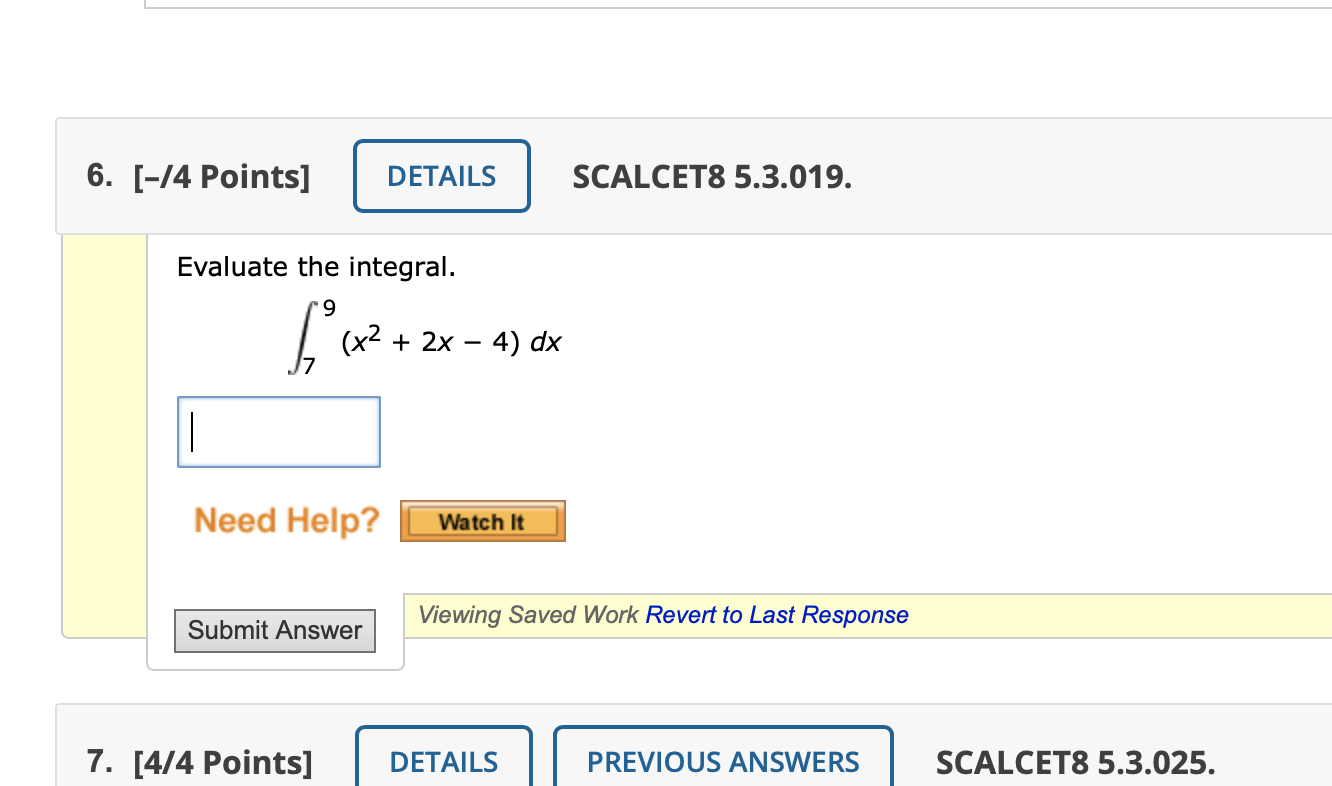The width and height of the screenshot is (1332, 786).
Task: Select the SCALCET8 5.3.019 problem reference
Action: tap(712, 176)
